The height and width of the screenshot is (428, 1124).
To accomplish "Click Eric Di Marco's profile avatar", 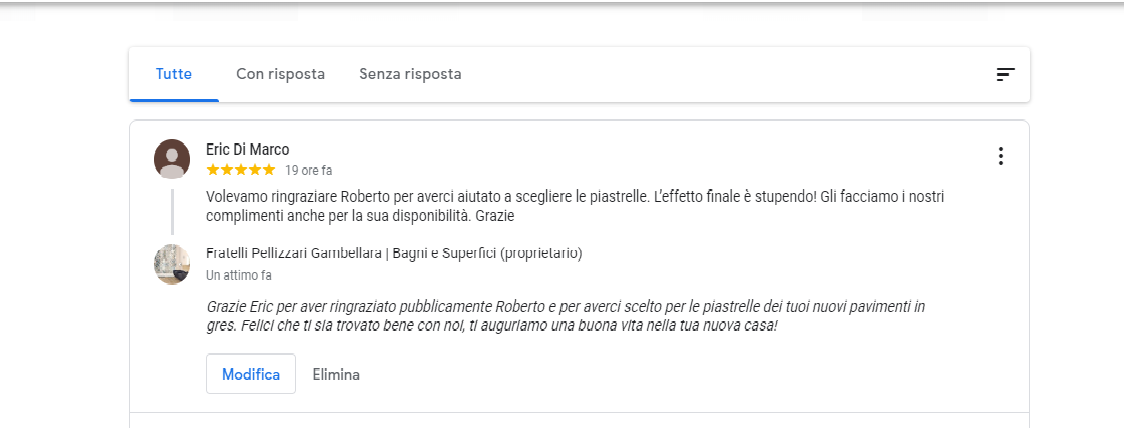I will (172, 158).
